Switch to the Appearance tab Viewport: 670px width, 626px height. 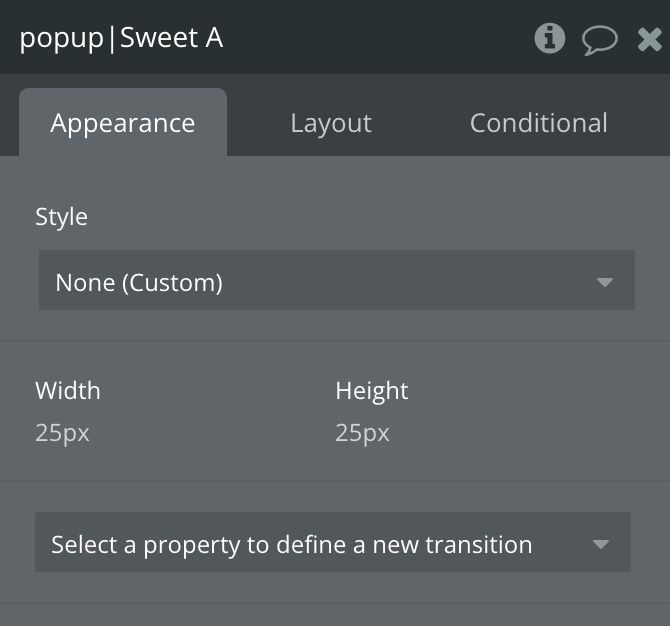click(123, 123)
